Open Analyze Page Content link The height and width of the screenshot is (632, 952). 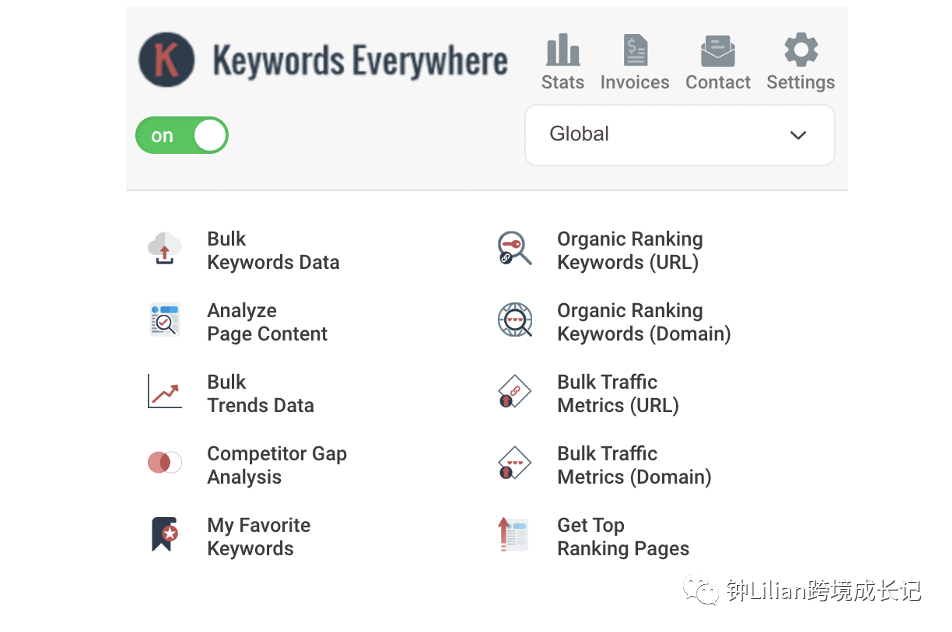point(267,322)
